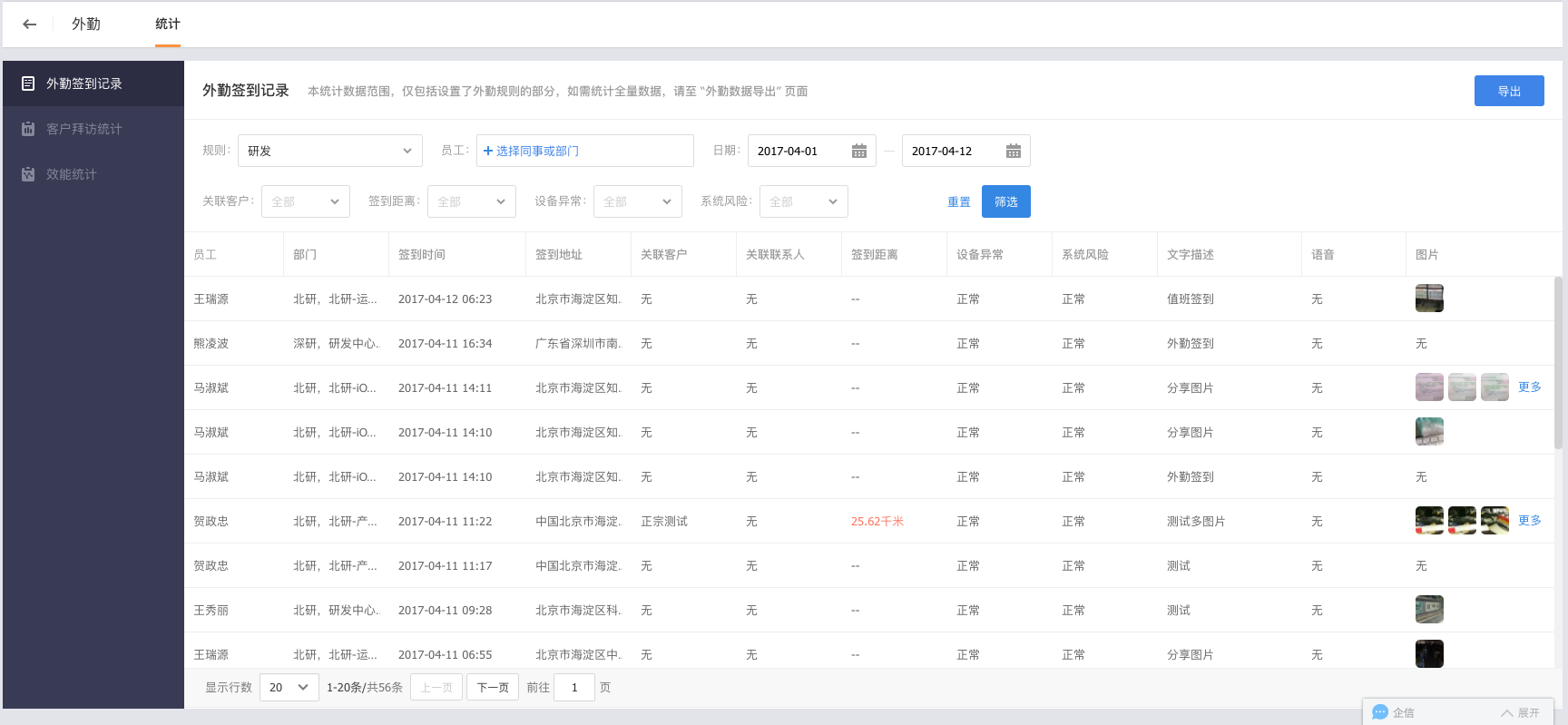Open the 显示行数 dropdown showing 20
The height and width of the screenshot is (725, 1568).
coord(289,687)
